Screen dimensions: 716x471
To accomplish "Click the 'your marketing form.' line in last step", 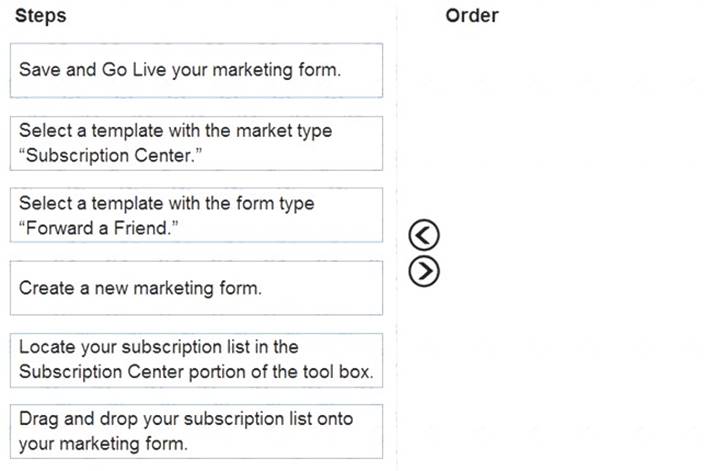I will point(103,444).
